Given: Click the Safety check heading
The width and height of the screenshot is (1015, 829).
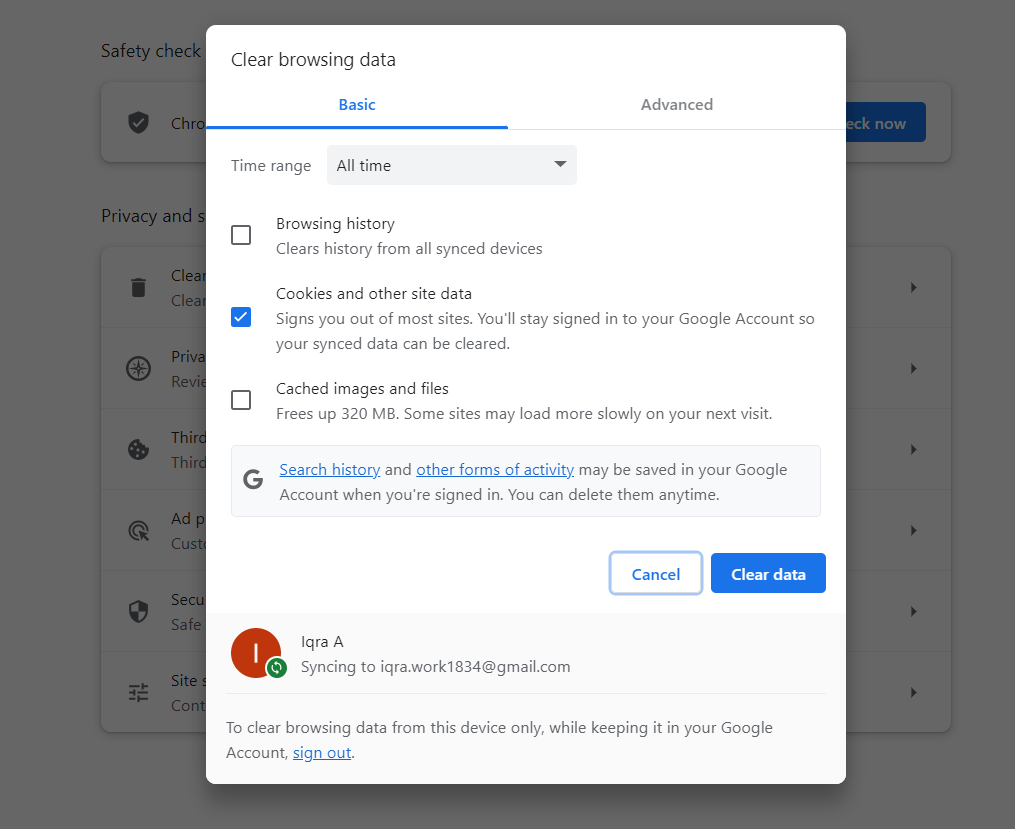Looking at the screenshot, I should [151, 51].
